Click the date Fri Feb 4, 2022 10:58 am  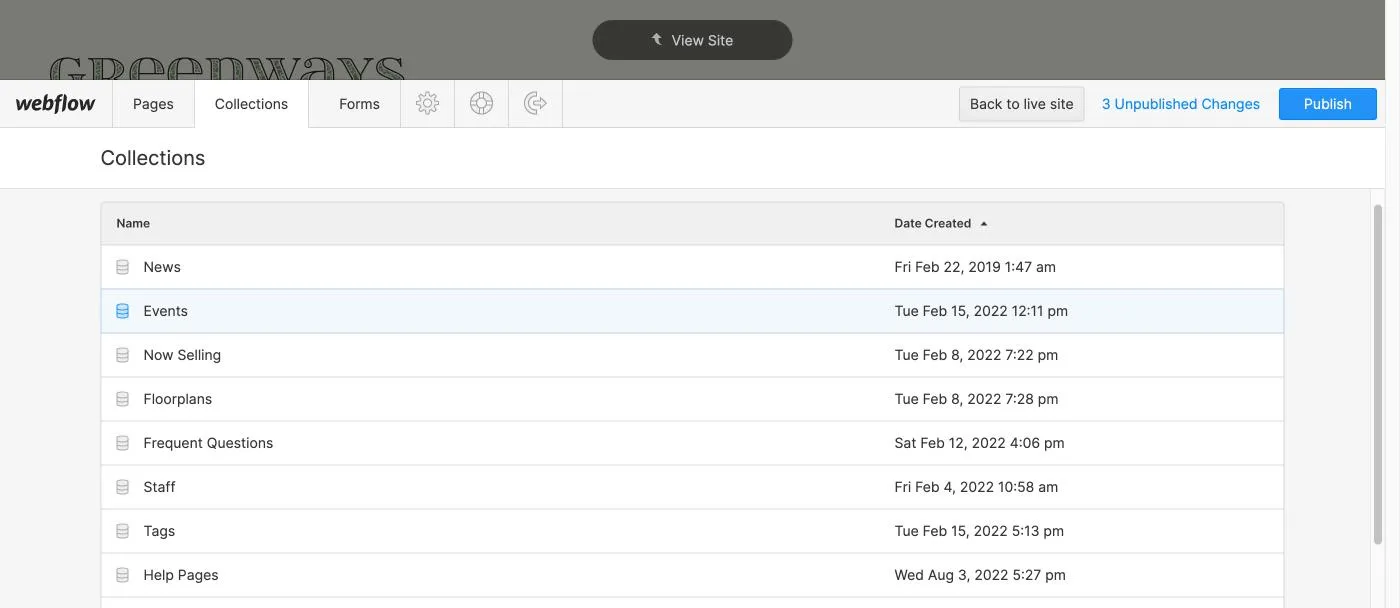coord(976,487)
